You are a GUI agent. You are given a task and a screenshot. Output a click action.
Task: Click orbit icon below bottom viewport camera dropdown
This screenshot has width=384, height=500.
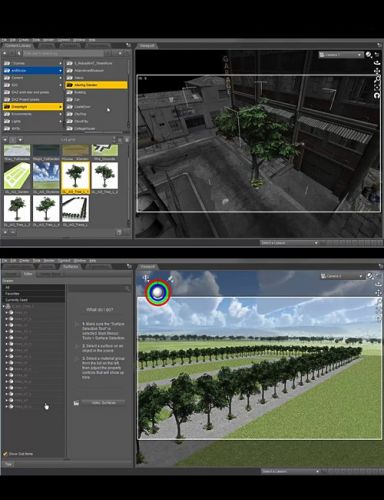click(x=378, y=284)
